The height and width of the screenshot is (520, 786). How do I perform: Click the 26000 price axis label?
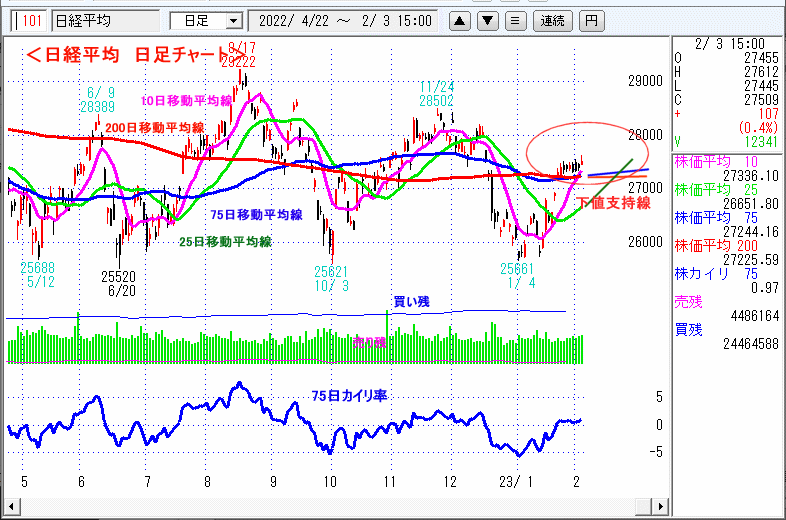645,242
